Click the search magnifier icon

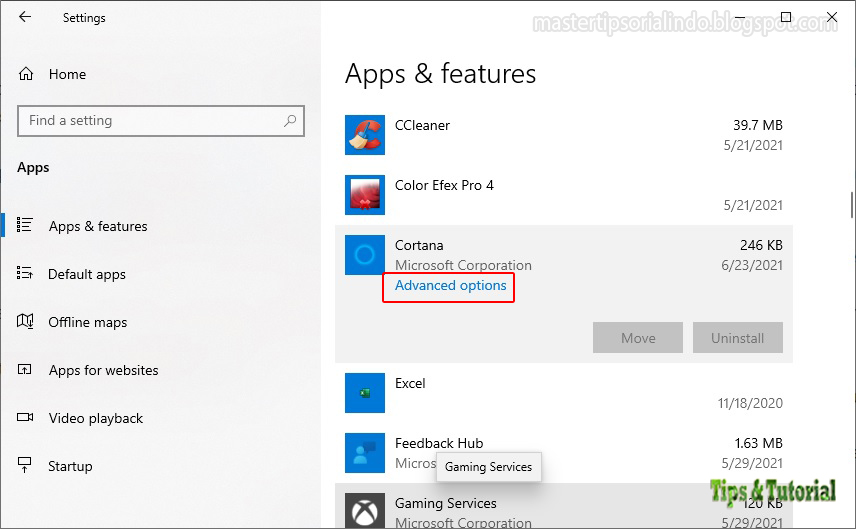pos(290,121)
